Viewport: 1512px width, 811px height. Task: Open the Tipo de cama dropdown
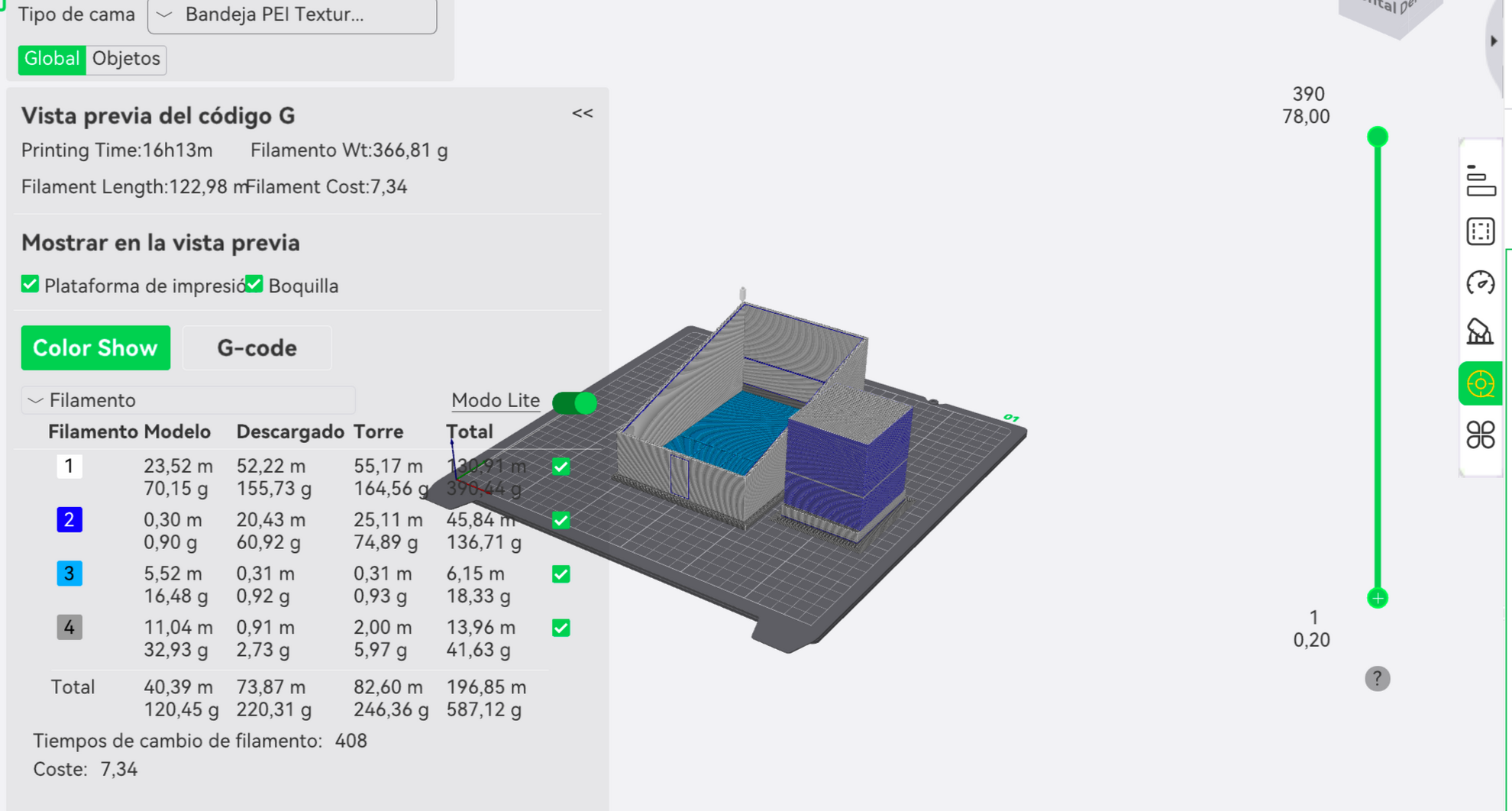[x=292, y=15]
